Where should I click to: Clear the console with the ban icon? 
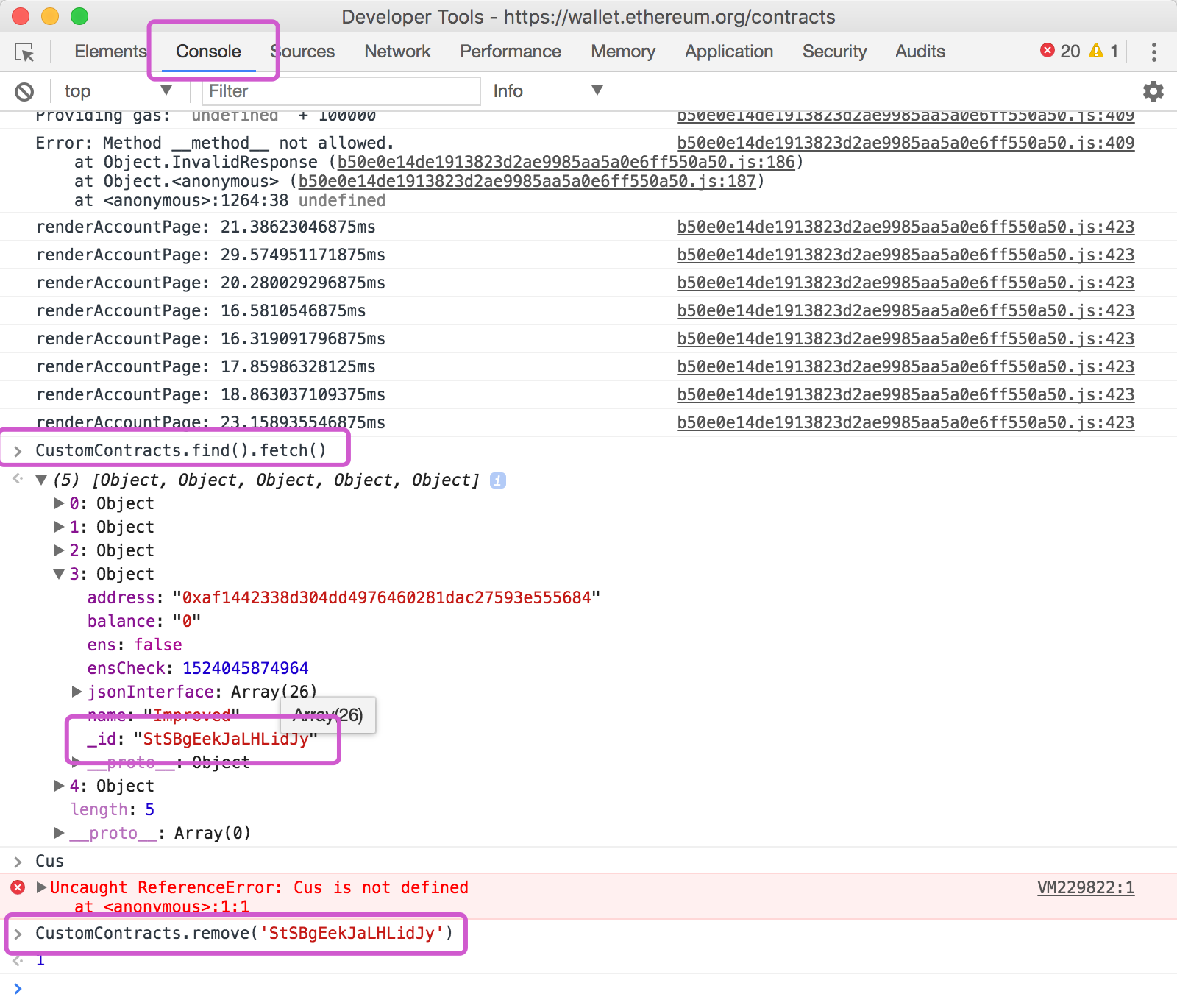(x=24, y=91)
